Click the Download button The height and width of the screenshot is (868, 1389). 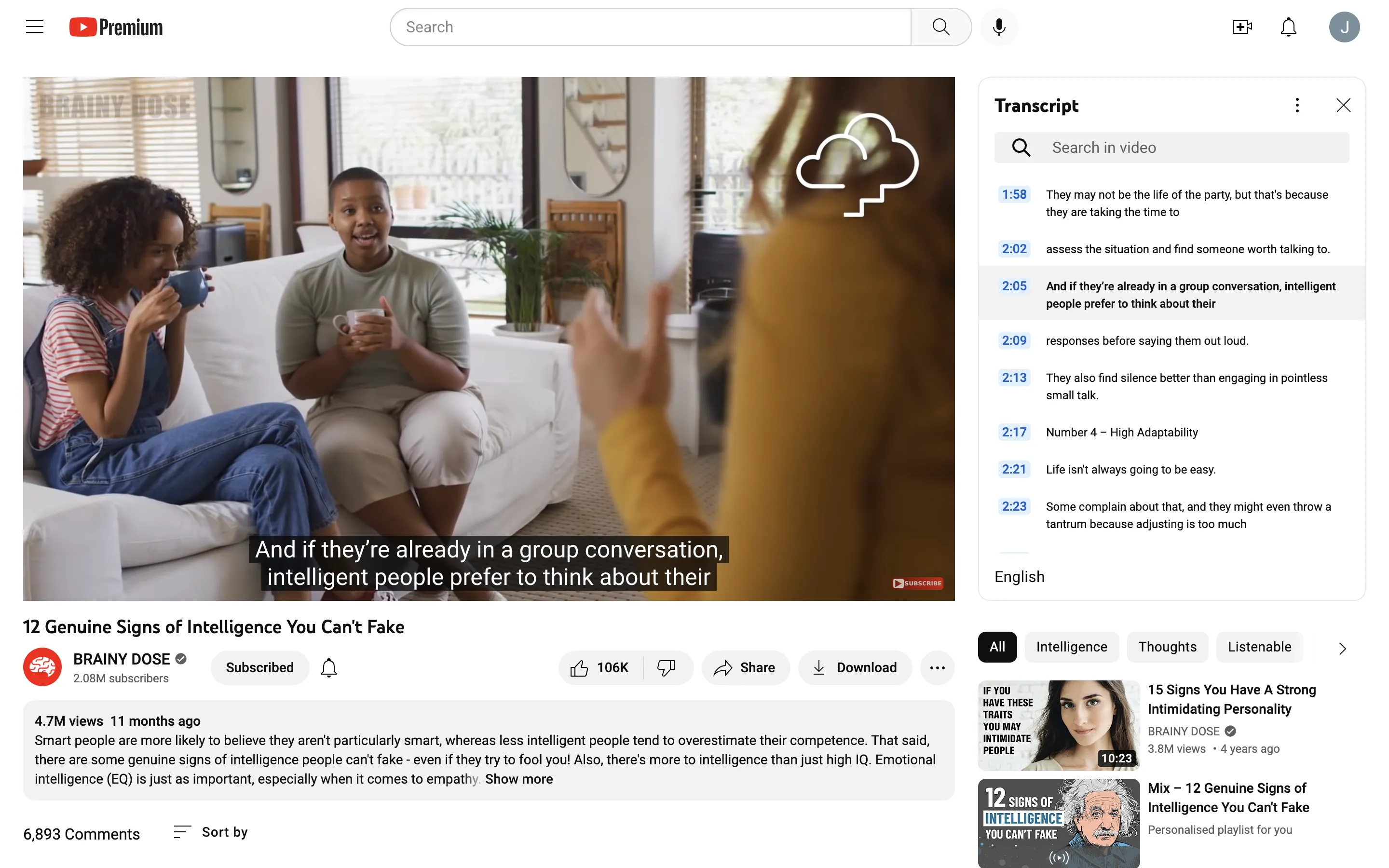tap(855, 668)
